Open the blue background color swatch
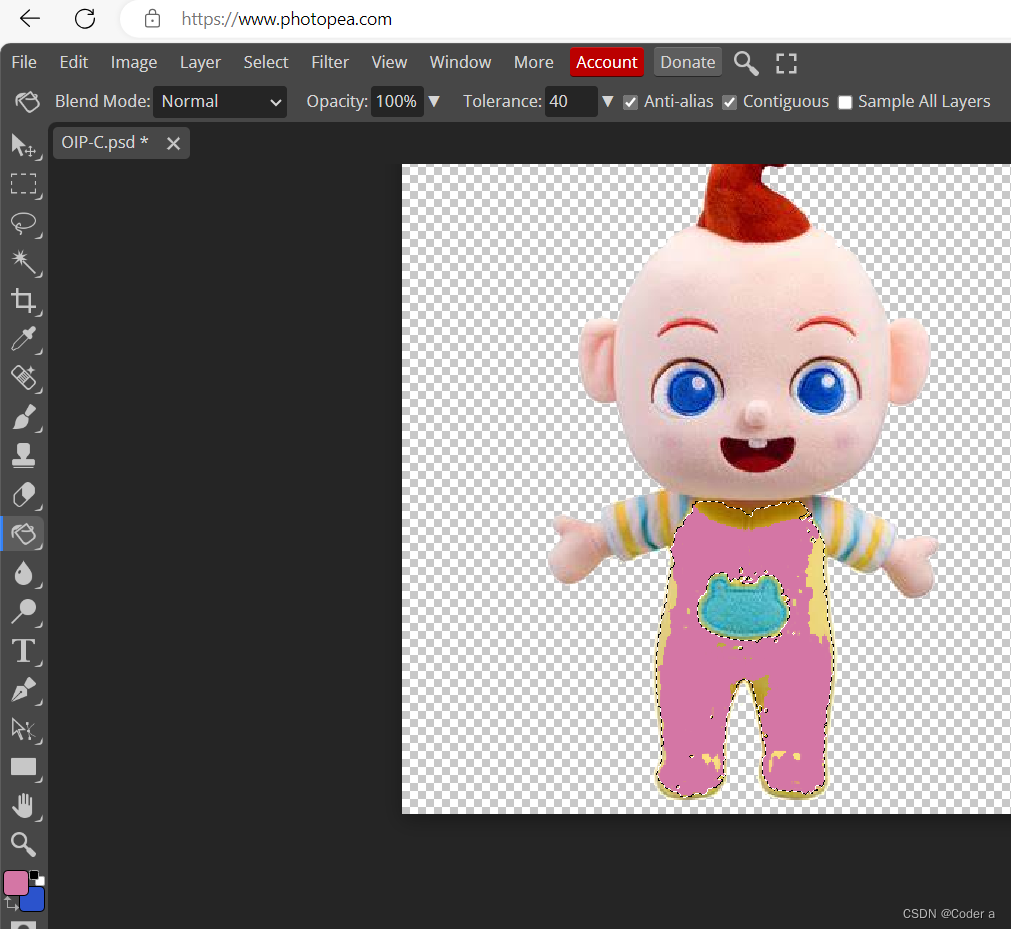The height and width of the screenshot is (929, 1011). tap(36, 902)
